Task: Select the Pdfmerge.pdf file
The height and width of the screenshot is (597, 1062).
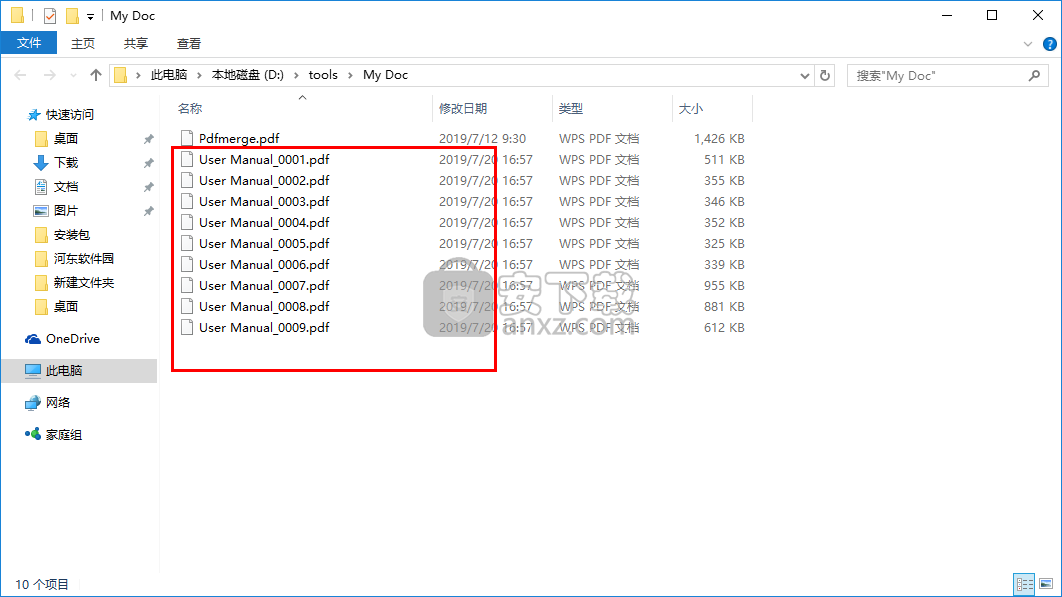Action: click(238, 139)
